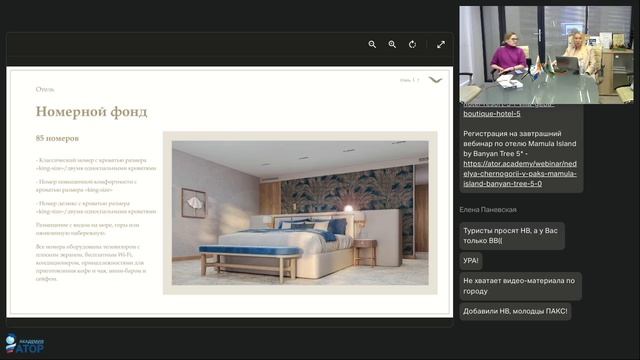Click the slide heading 'Номерной фонд'
The image size is (640, 360).
[91, 112]
